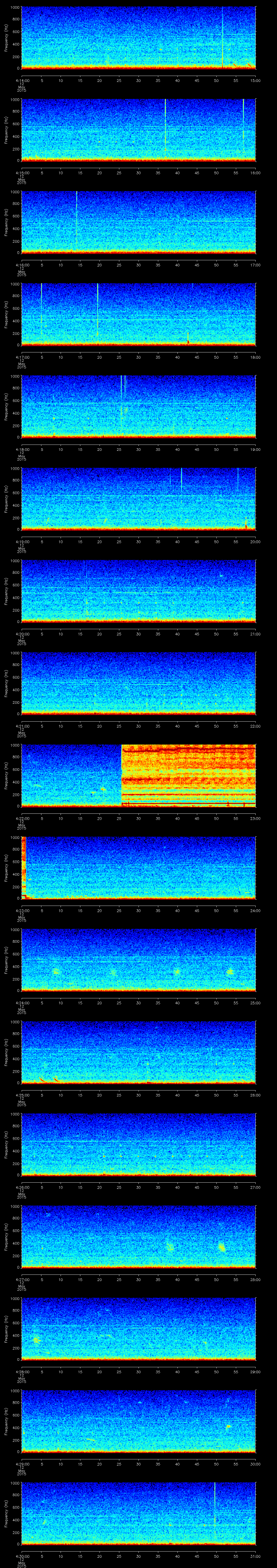
Task: Click the '28:00' end time label
Action: click(x=255, y=1279)
